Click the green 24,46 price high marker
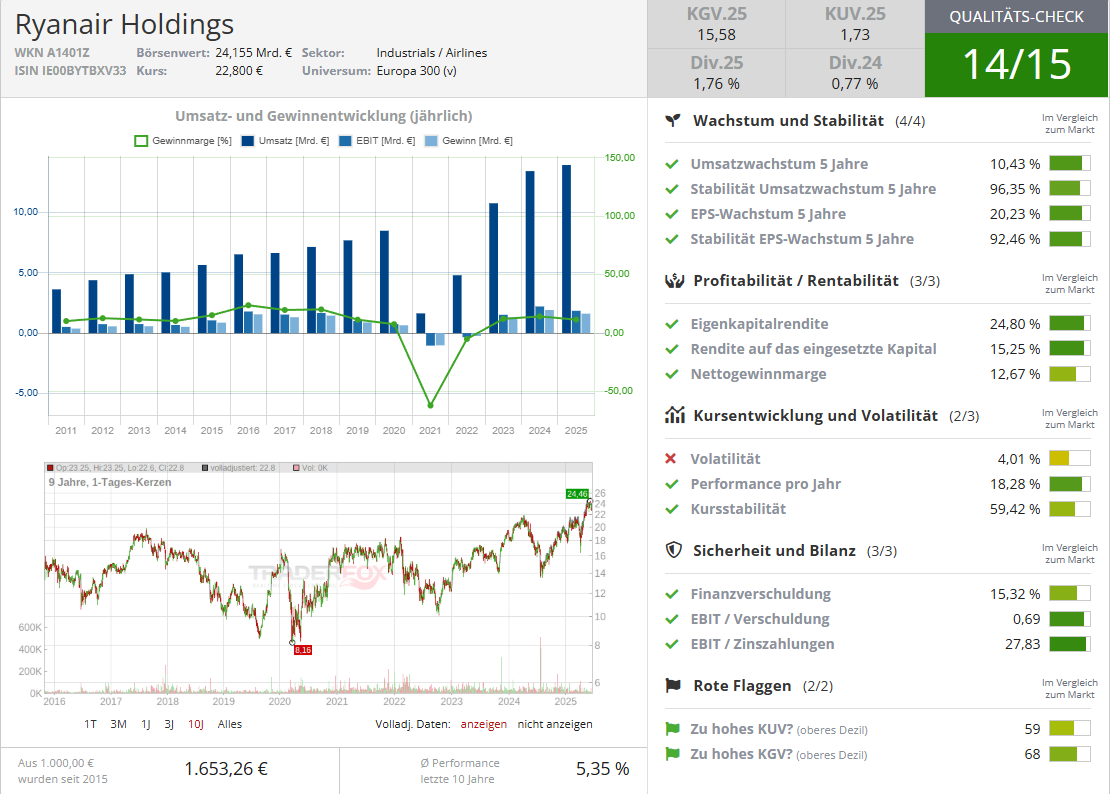The width and height of the screenshot is (1110, 794). (x=577, y=494)
